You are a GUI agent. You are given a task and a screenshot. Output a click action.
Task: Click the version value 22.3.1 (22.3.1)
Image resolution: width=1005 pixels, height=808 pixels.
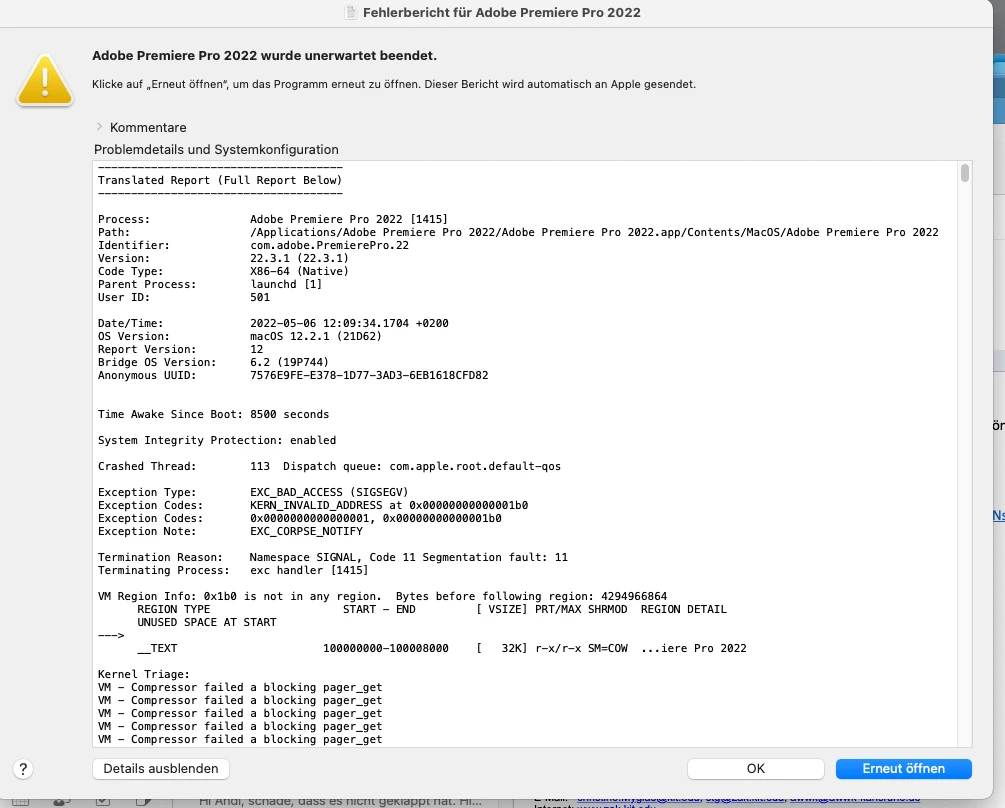(299, 258)
